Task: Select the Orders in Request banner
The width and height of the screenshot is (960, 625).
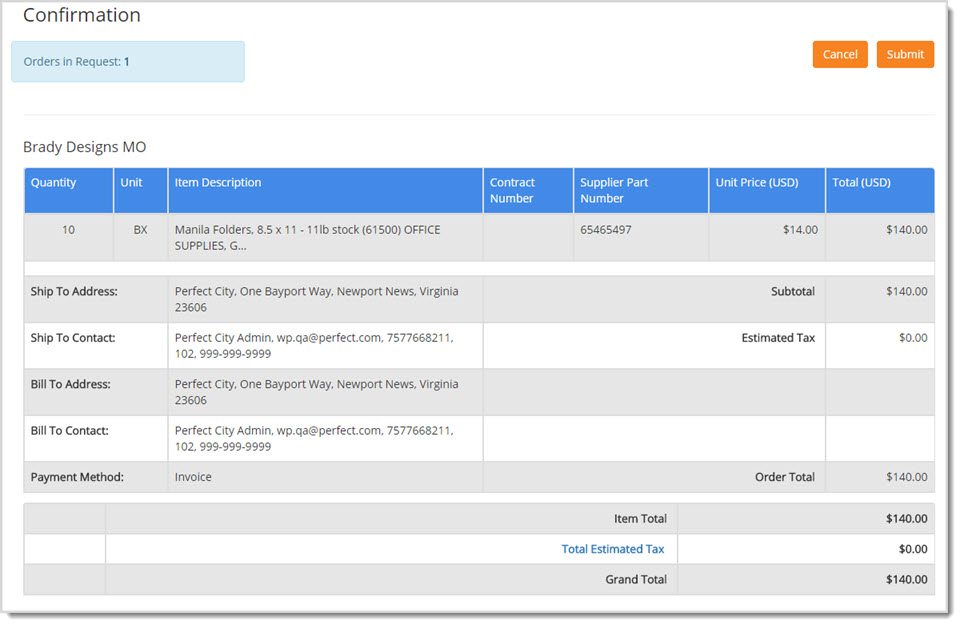Action: pyautogui.click(x=127, y=62)
